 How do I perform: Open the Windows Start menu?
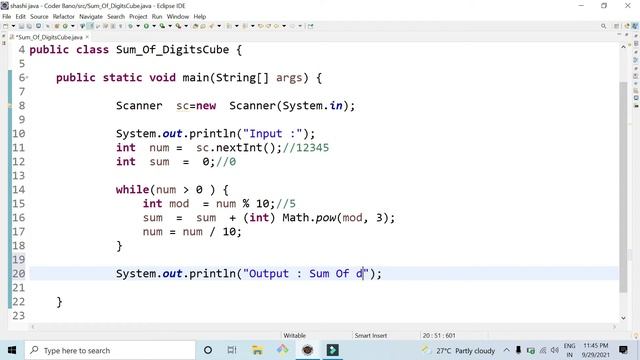click(12, 350)
